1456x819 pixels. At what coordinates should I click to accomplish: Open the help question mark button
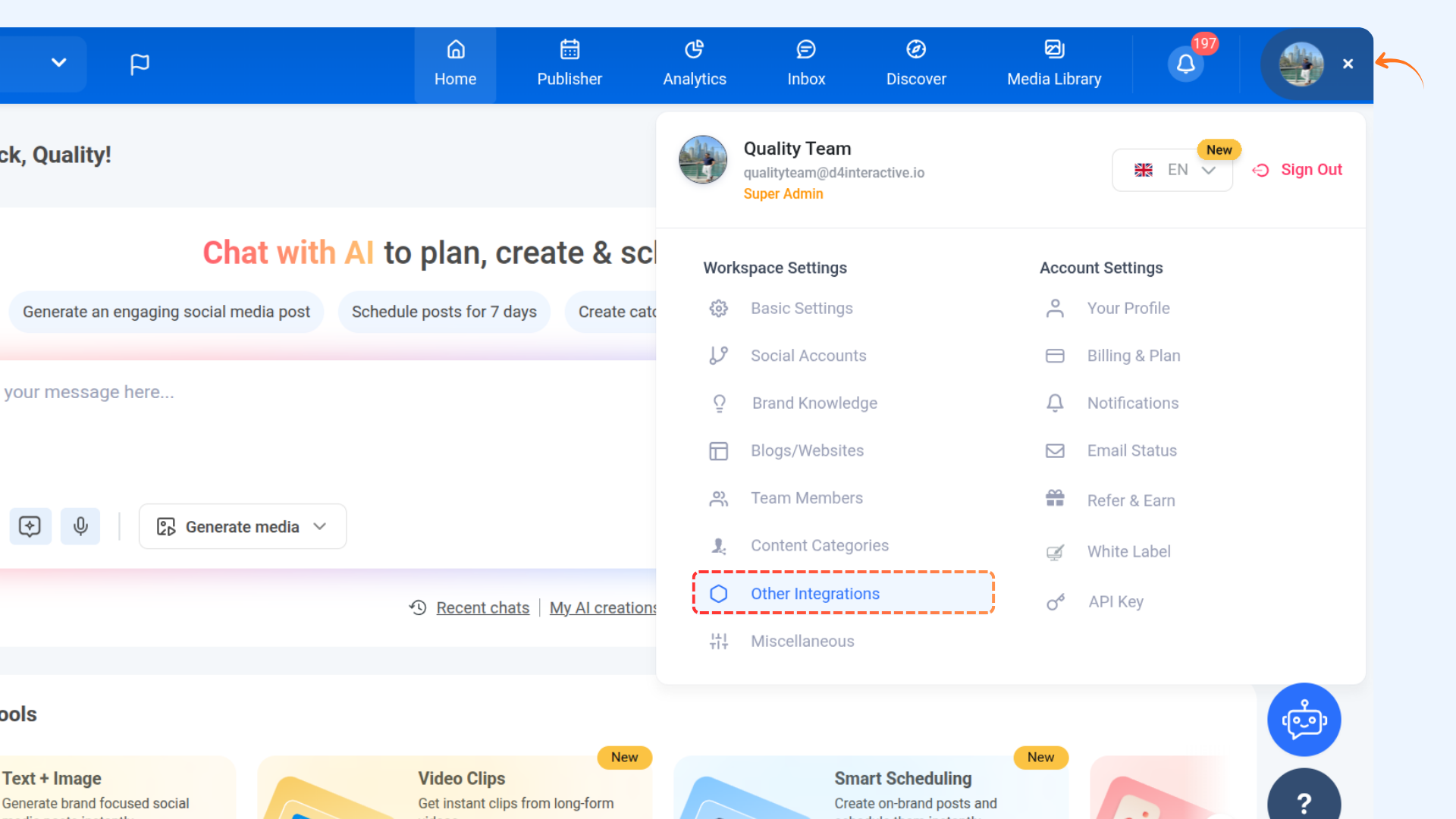(x=1304, y=802)
